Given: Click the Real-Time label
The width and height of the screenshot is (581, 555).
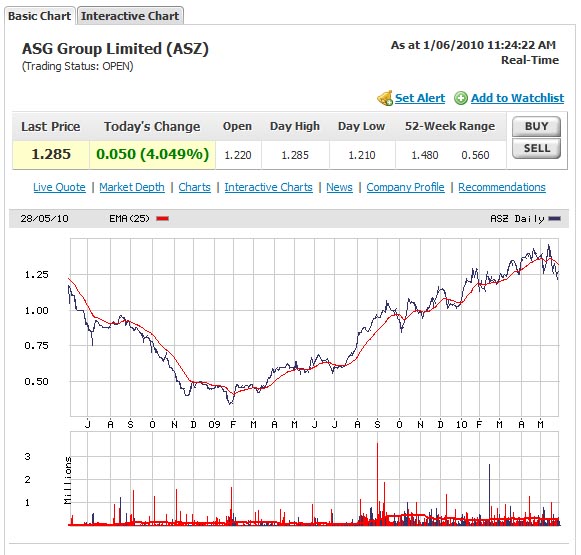Looking at the screenshot, I should point(530,60).
